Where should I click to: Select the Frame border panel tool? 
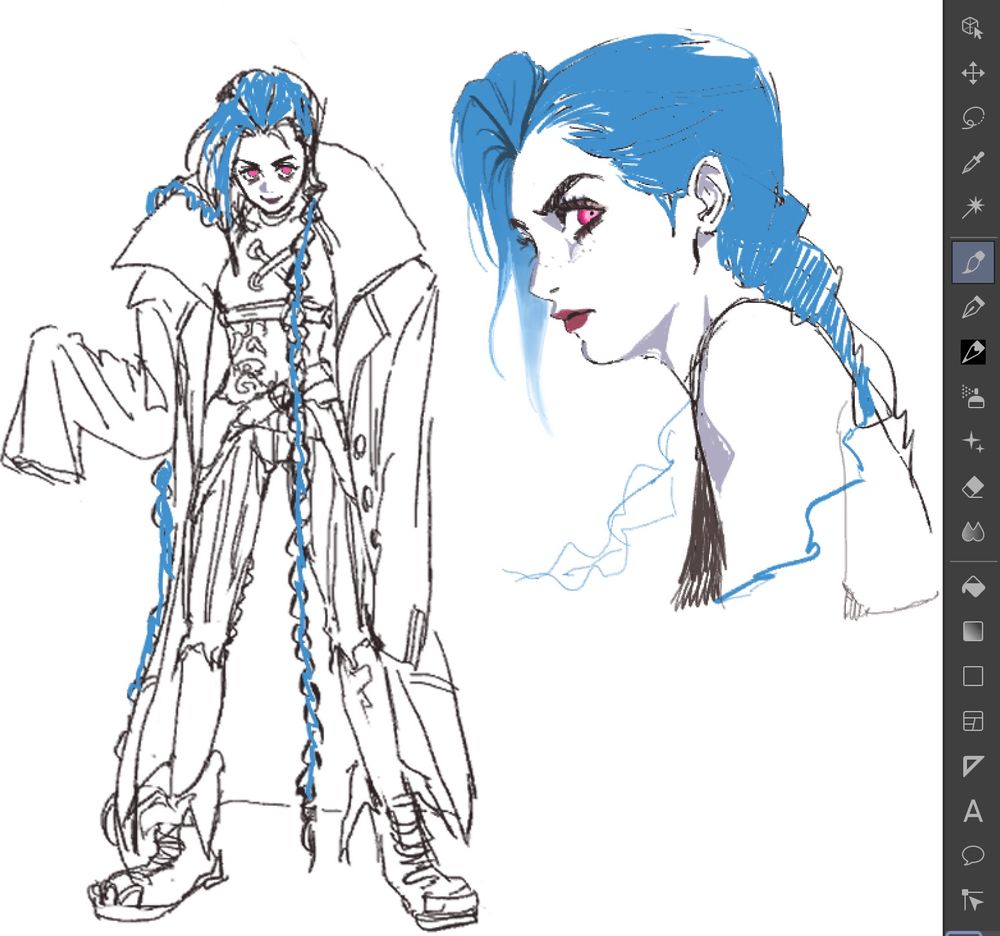pos(972,721)
